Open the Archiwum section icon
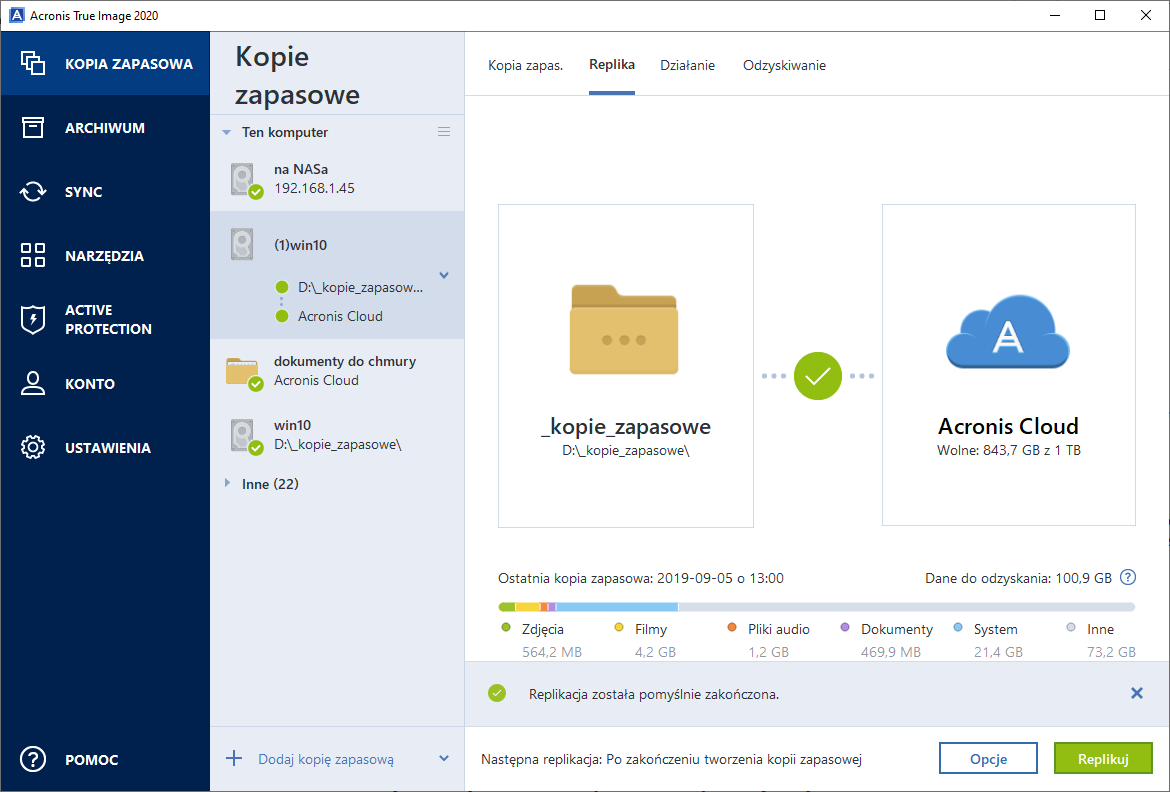 pos(33,128)
